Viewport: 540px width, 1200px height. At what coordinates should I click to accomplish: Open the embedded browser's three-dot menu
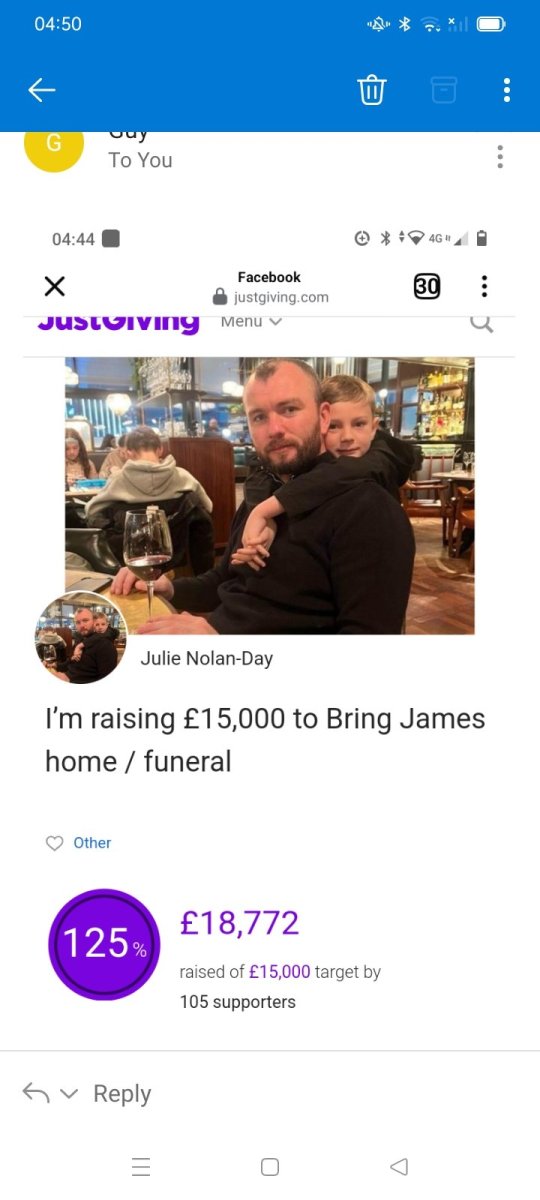[x=485, y=286]
